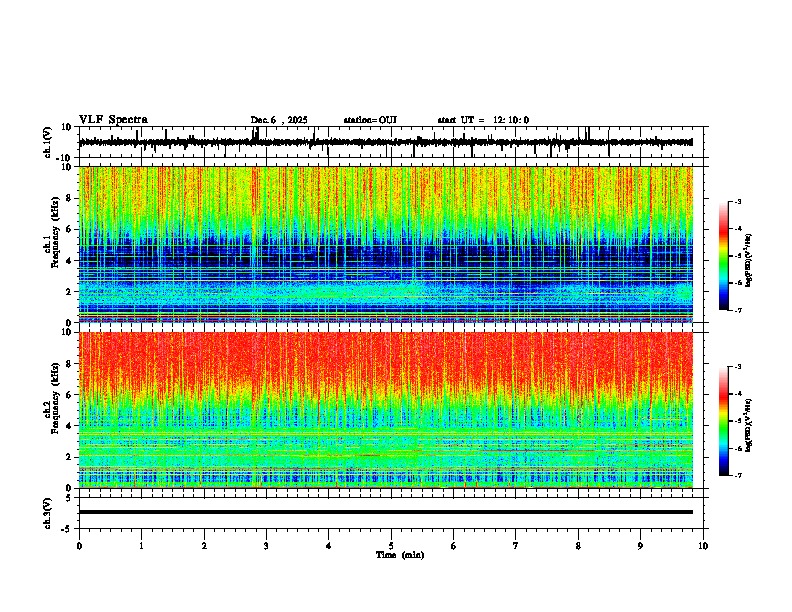
Task: Click the ch.2 "Frequency (kHz)" axis label
Action: pyautogui.click(x=54, y=398)
